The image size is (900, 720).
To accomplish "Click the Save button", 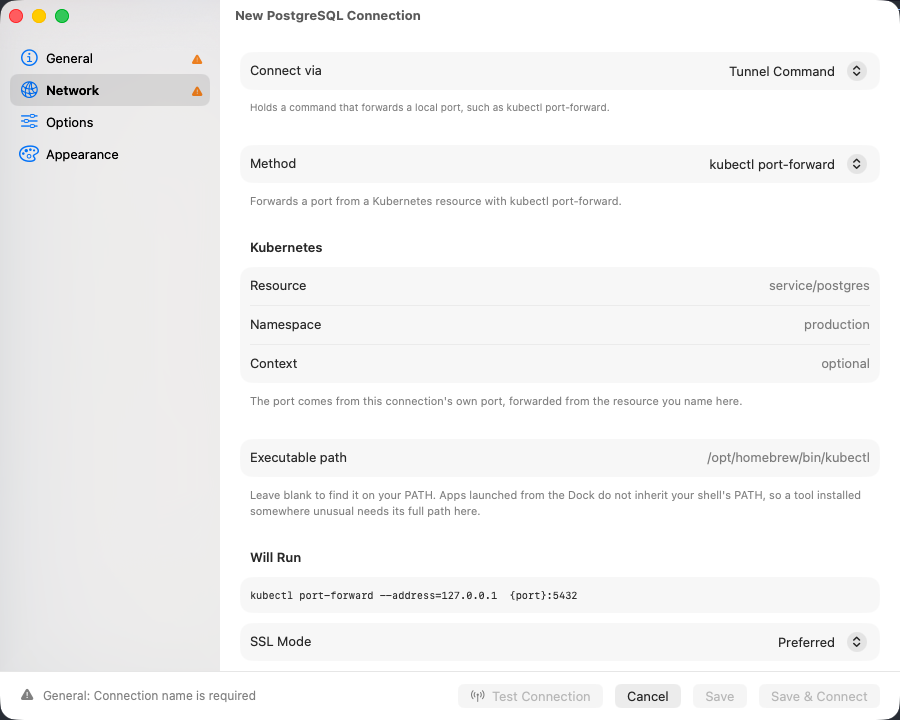I will 719,696.
